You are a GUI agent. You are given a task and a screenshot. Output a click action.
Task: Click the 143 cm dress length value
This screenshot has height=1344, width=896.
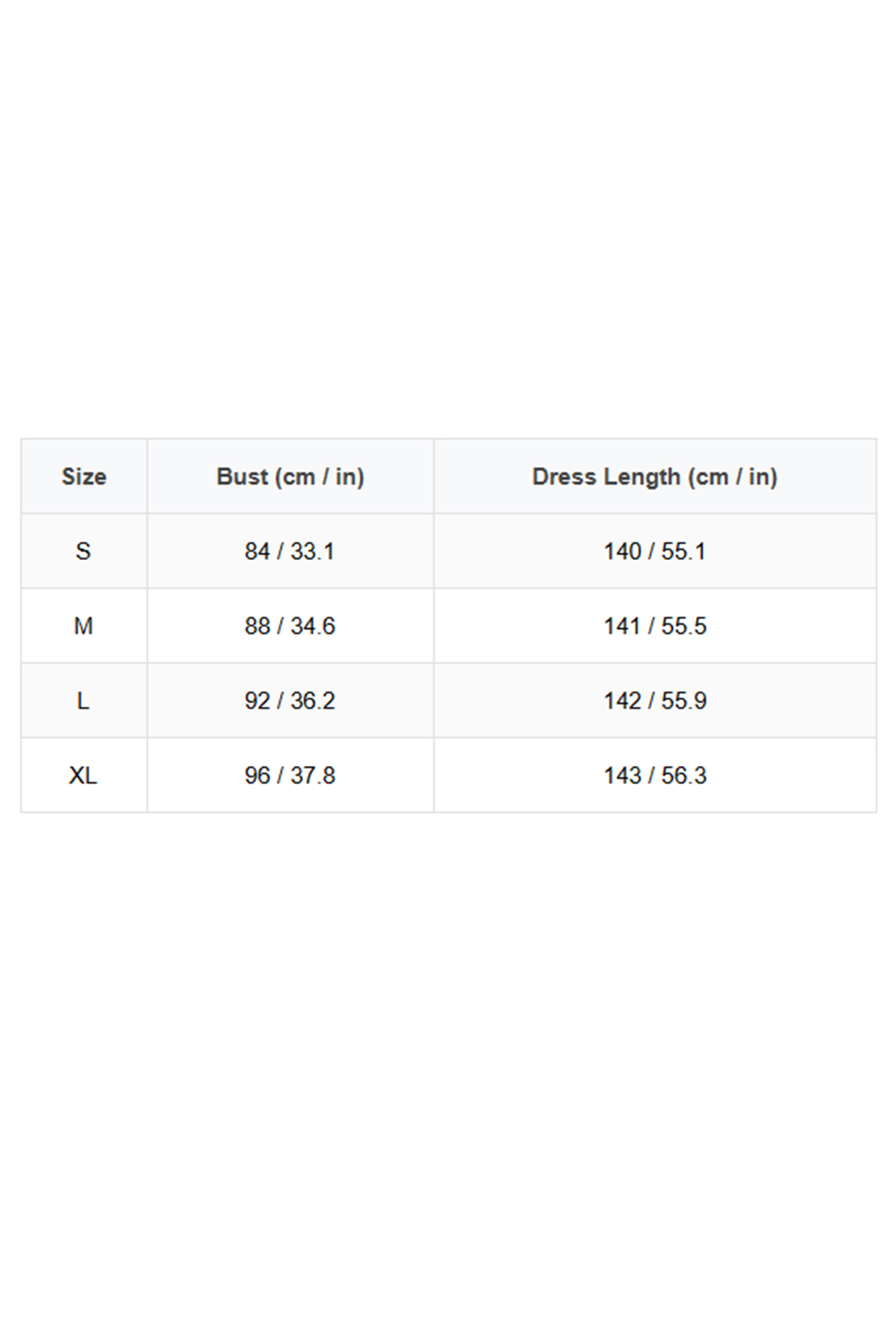click(623, 776)
